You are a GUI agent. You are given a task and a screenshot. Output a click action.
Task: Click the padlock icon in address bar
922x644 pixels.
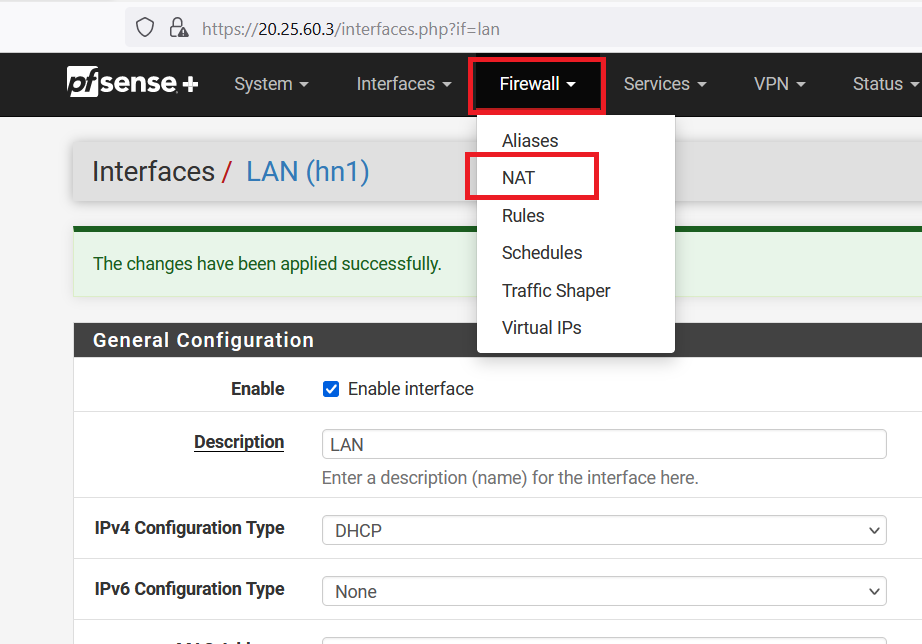click(178, 28)
